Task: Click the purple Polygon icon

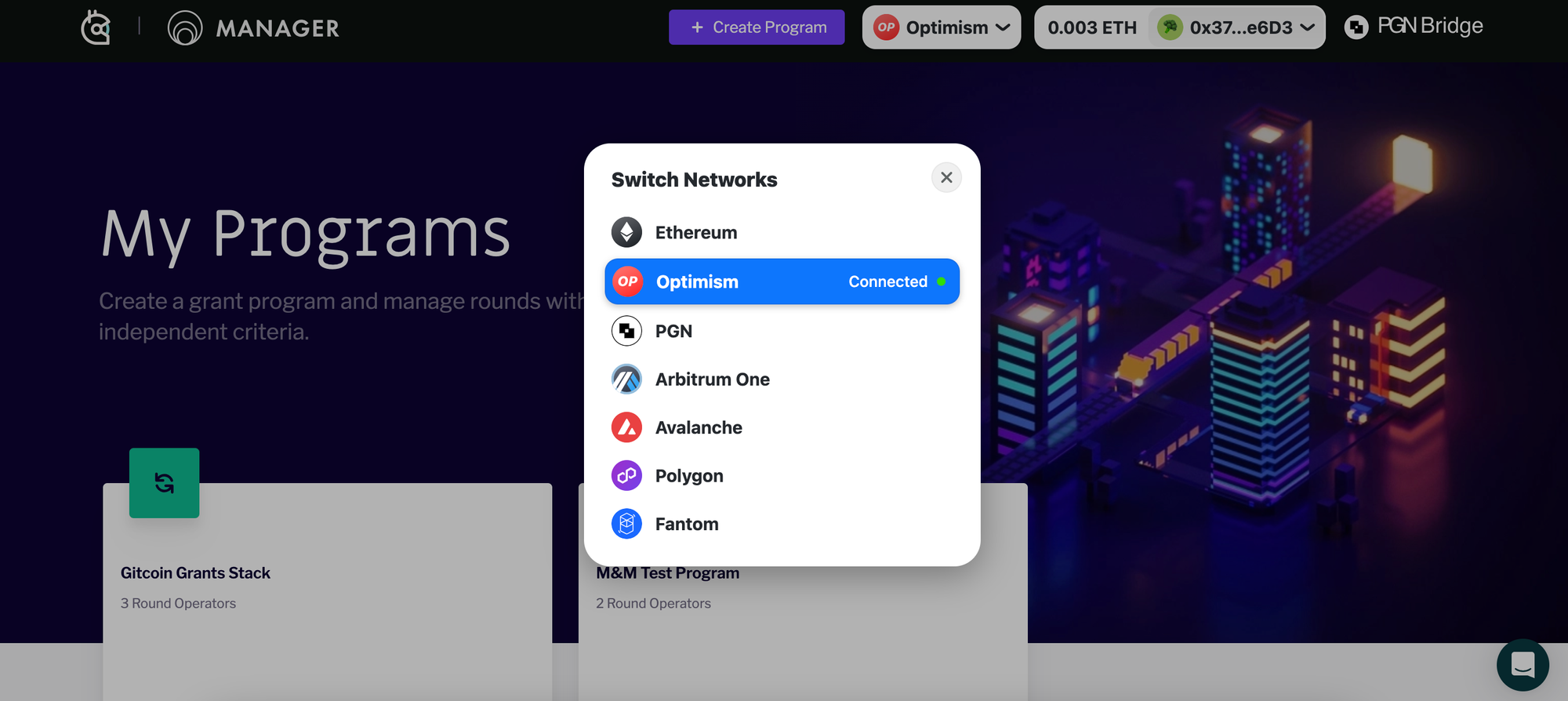Action: tap(626, 476)
